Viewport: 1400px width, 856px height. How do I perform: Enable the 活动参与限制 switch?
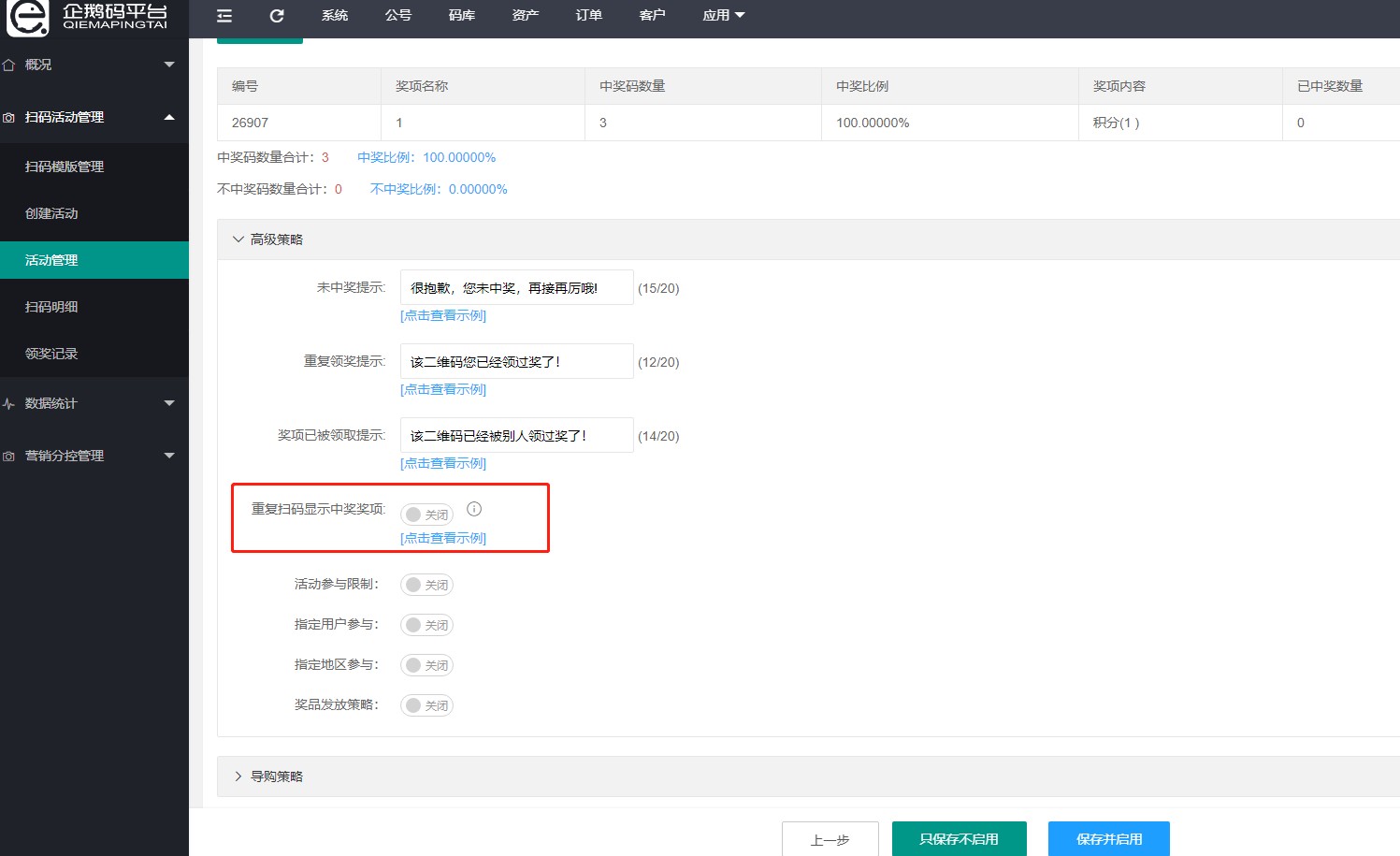click(x=426, y=585)
